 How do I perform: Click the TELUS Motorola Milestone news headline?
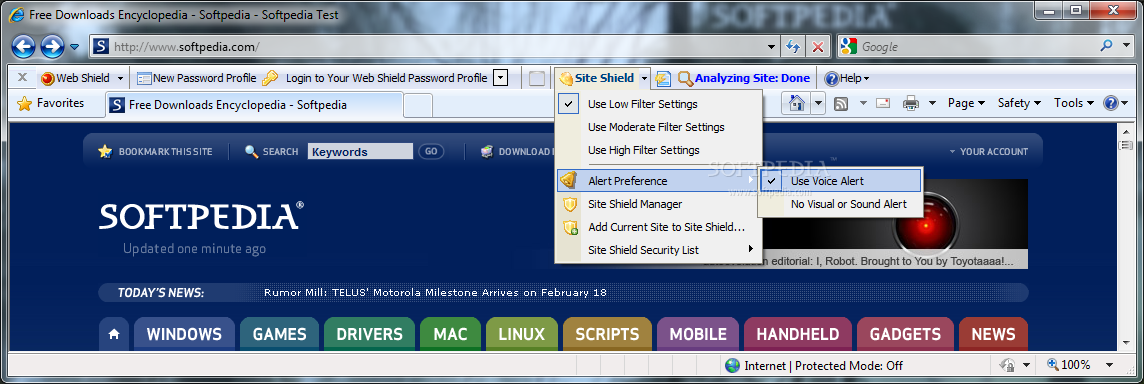(435, 293)
